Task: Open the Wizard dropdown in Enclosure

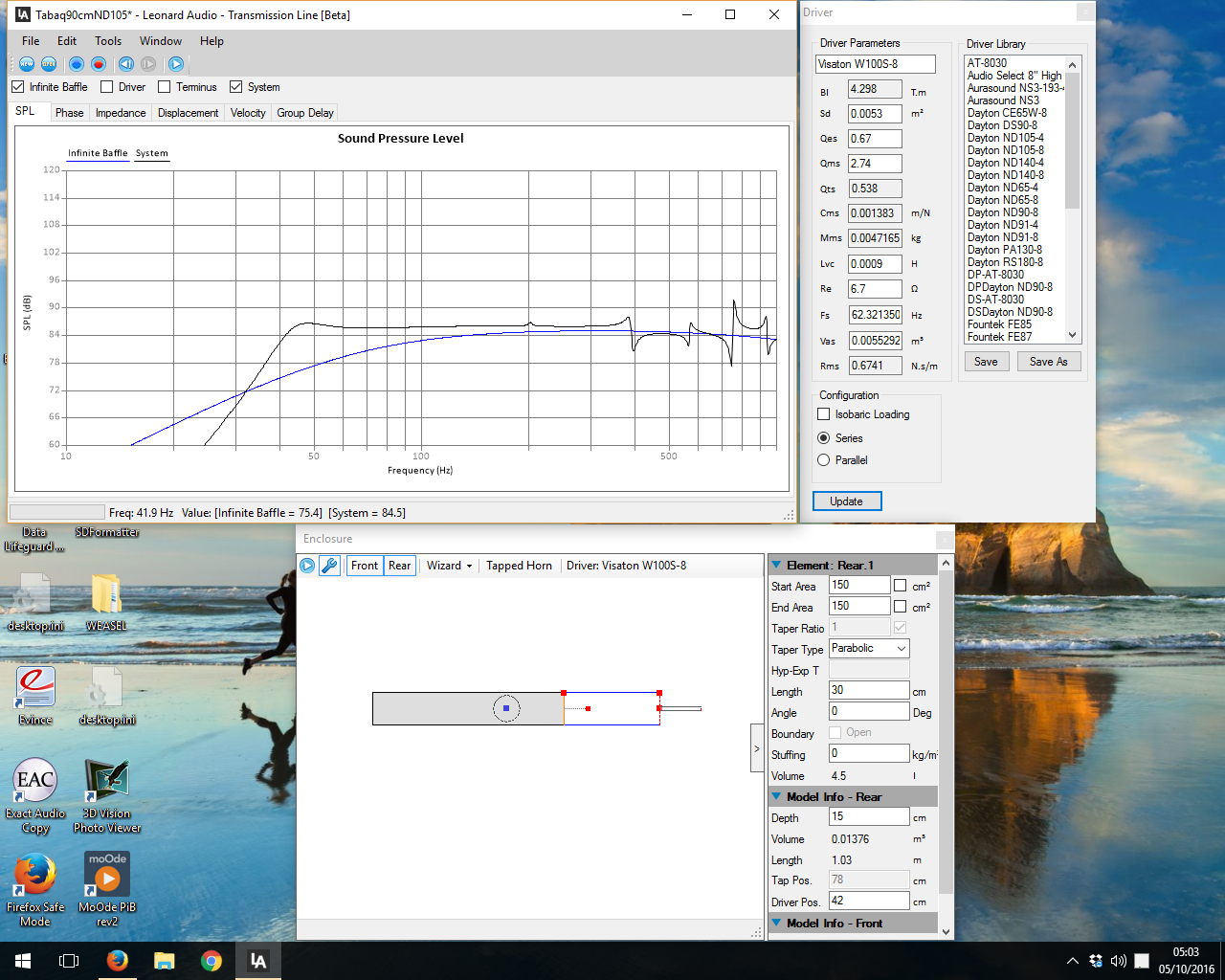Action: point(449,566)
